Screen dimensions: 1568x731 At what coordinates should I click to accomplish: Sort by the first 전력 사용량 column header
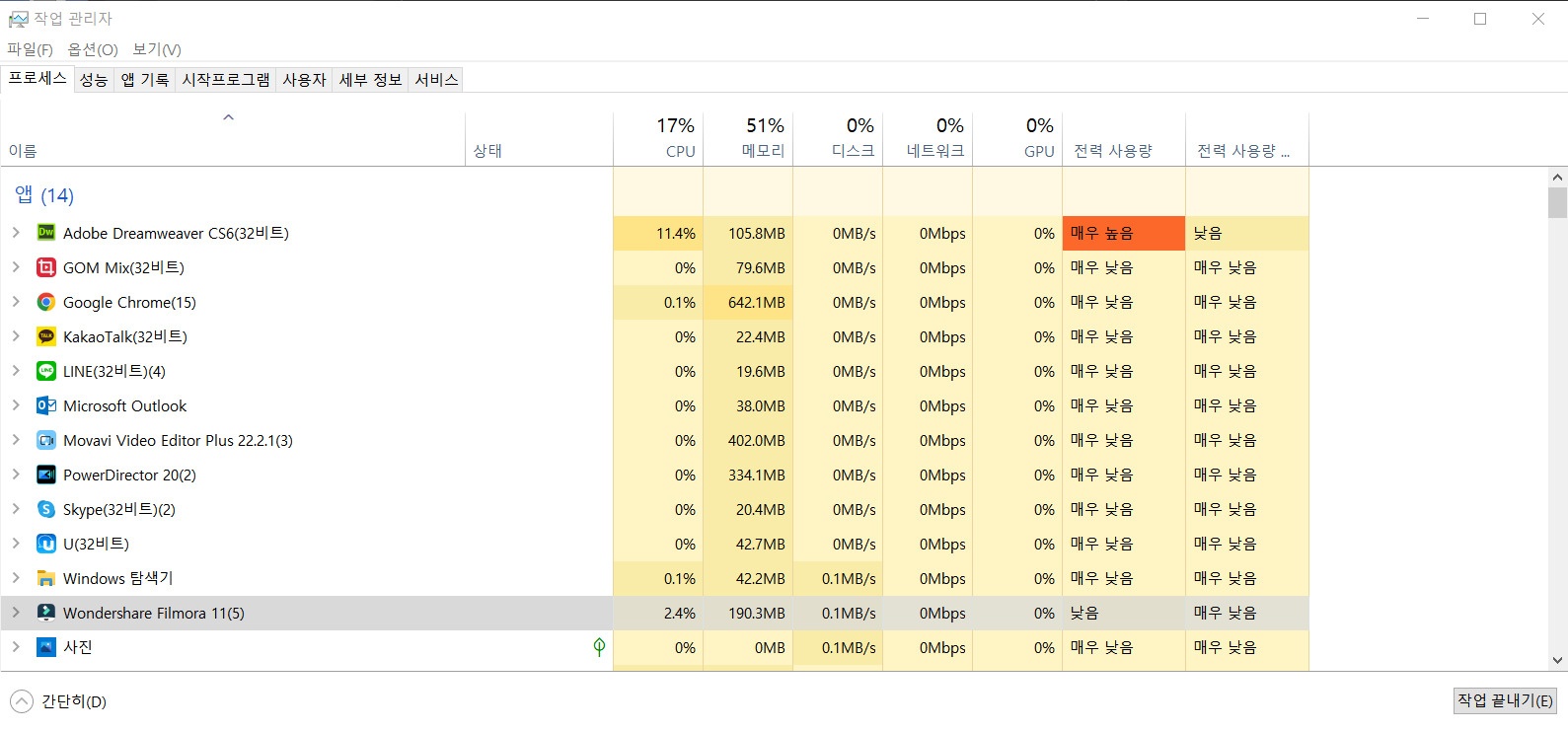click(1124, 139)
